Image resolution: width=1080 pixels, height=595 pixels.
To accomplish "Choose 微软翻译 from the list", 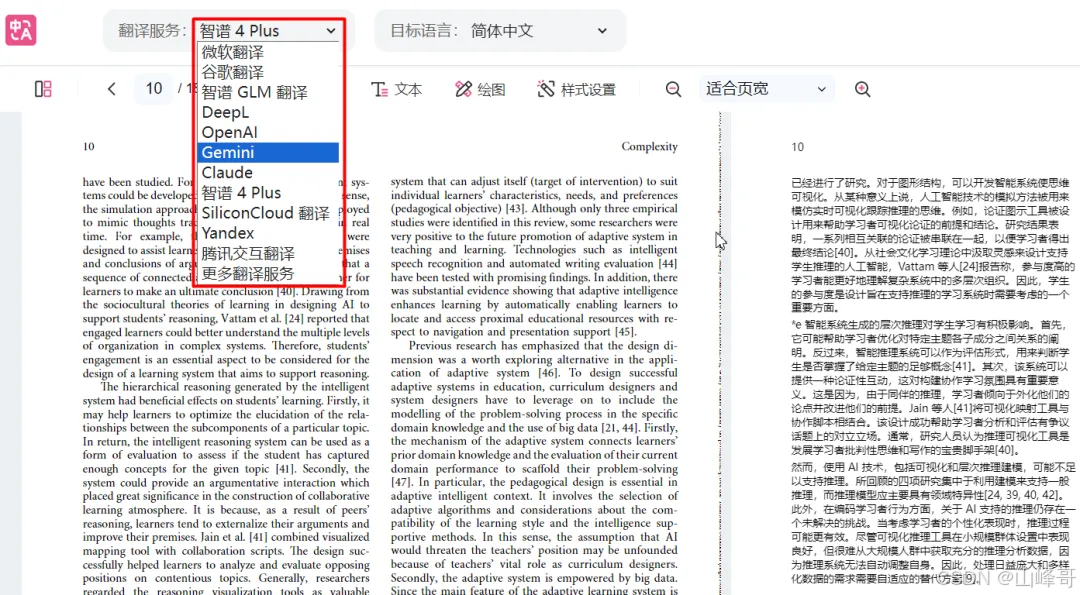I will click(268, 52).
